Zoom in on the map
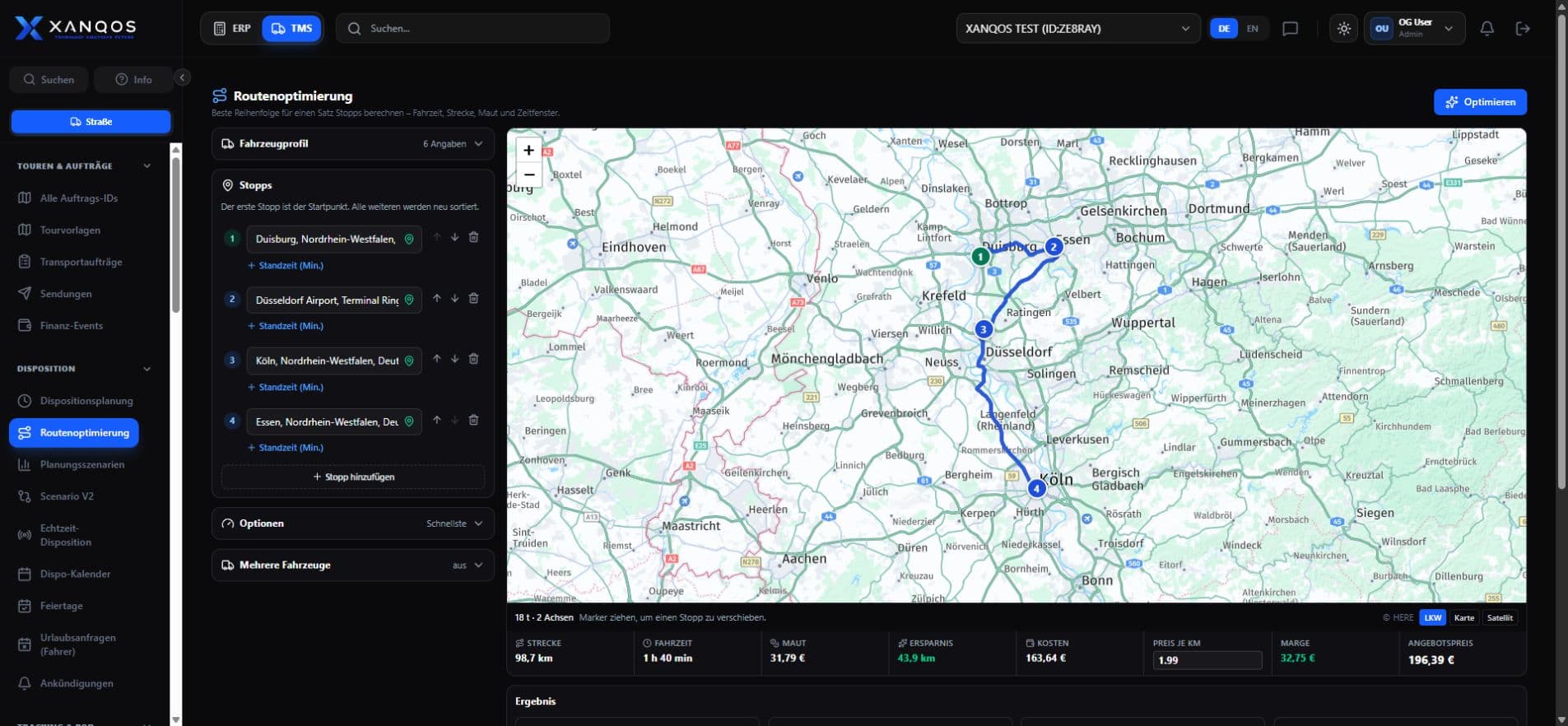Screen dimensions: 1568x726 tap(528, 151)
